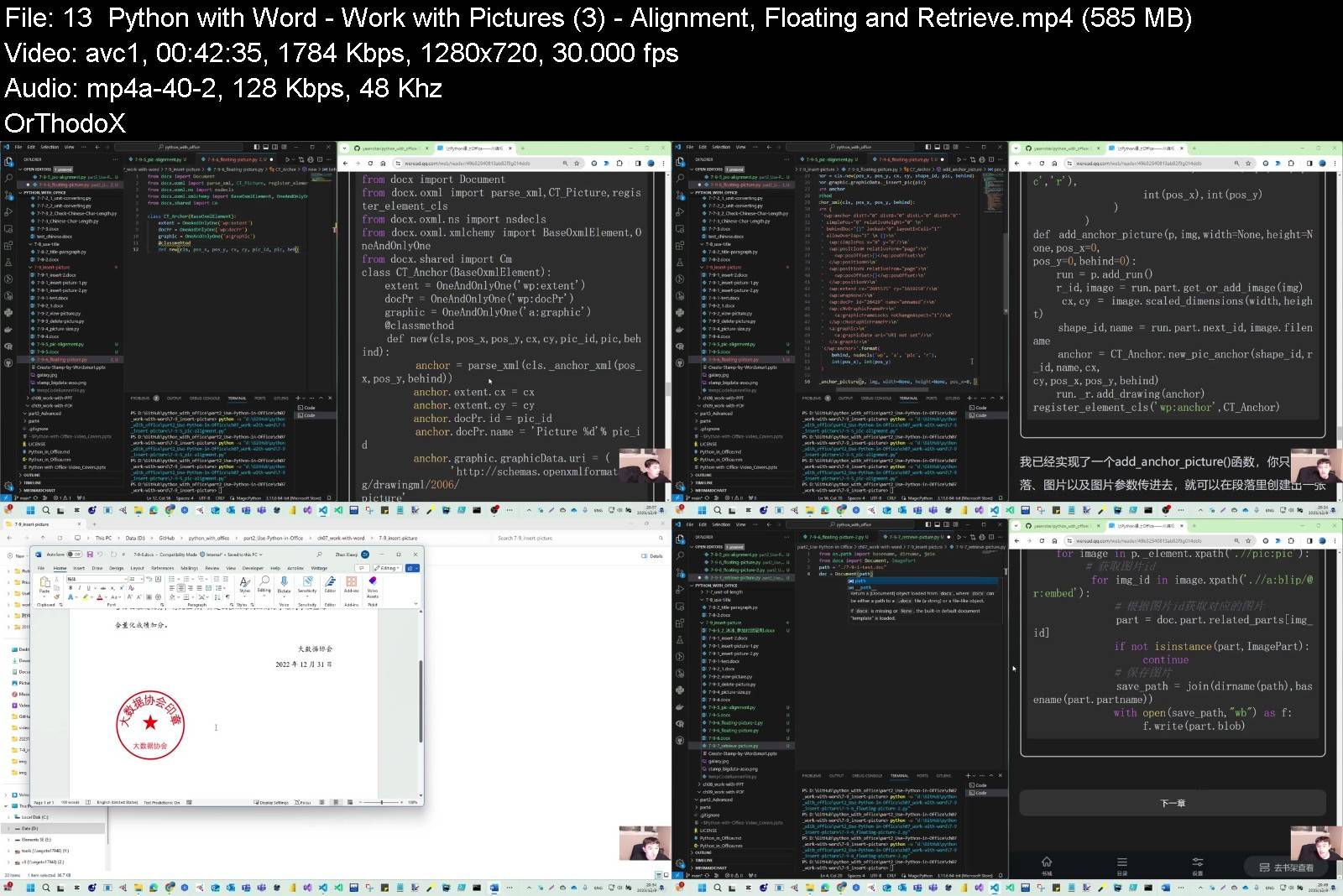The image size is (1343, 896).
Task: Open the References ribbon tab in Word
Action: 163,568
